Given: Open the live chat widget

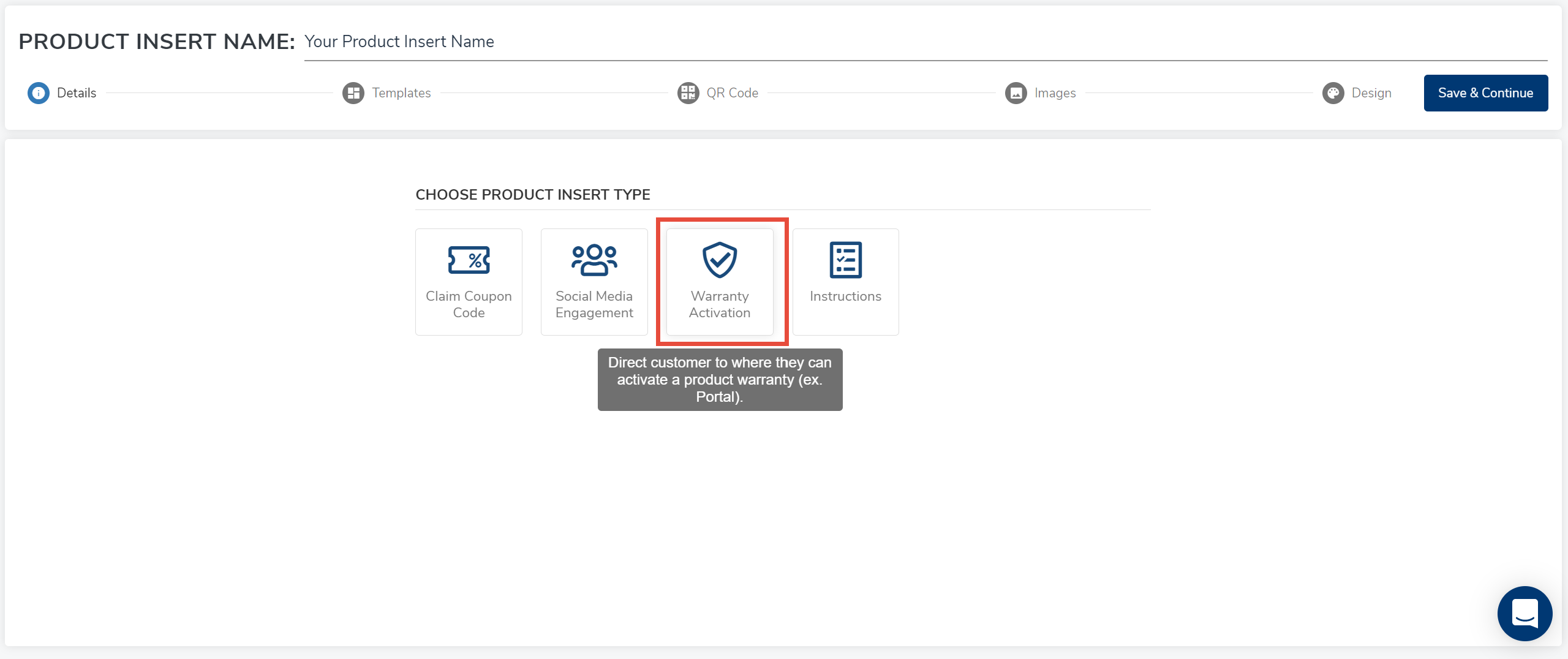Looking at the screenshot, I should pyautogui.click(x=1525, y=613).
